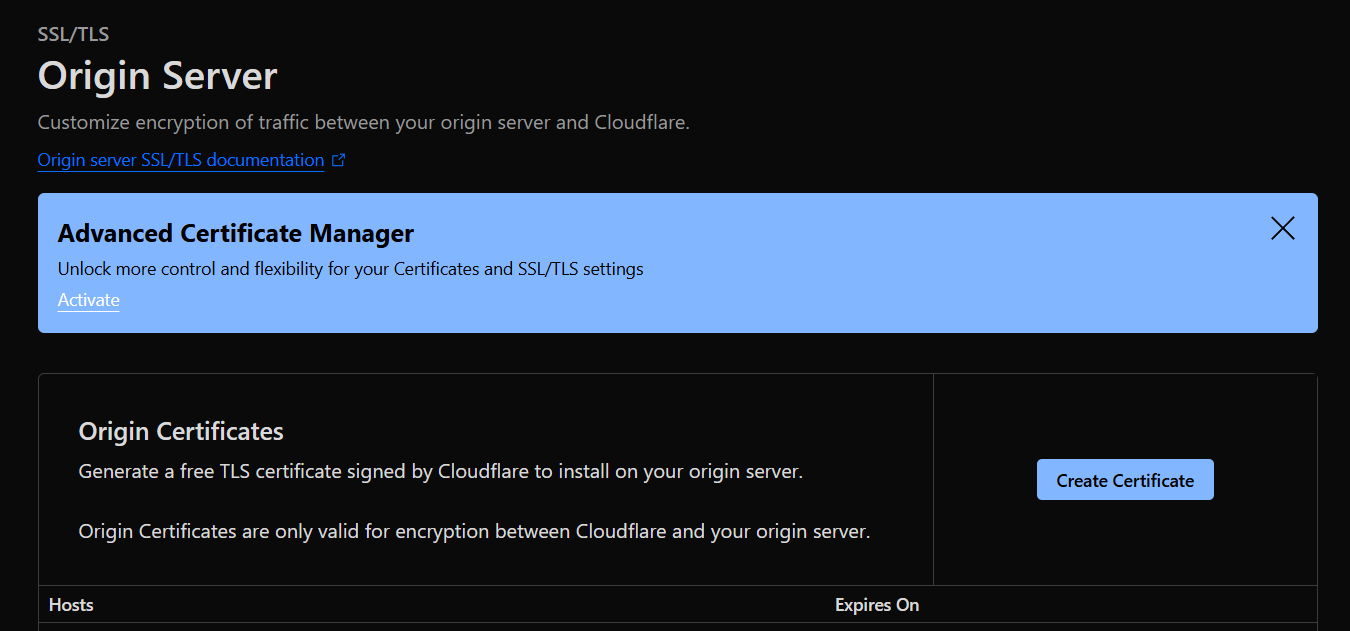Viewport: 1350px width, 631px height.
Task: Click the Expires On column header
Action: point(877,604)
